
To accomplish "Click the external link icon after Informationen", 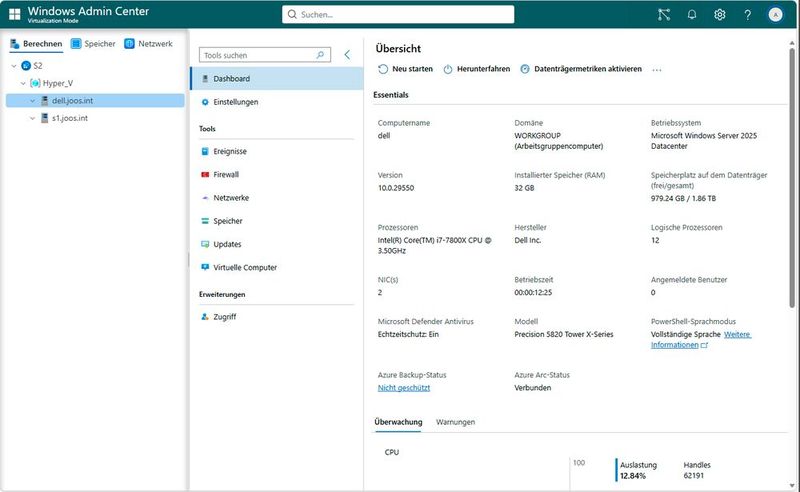I will point(705,346).
